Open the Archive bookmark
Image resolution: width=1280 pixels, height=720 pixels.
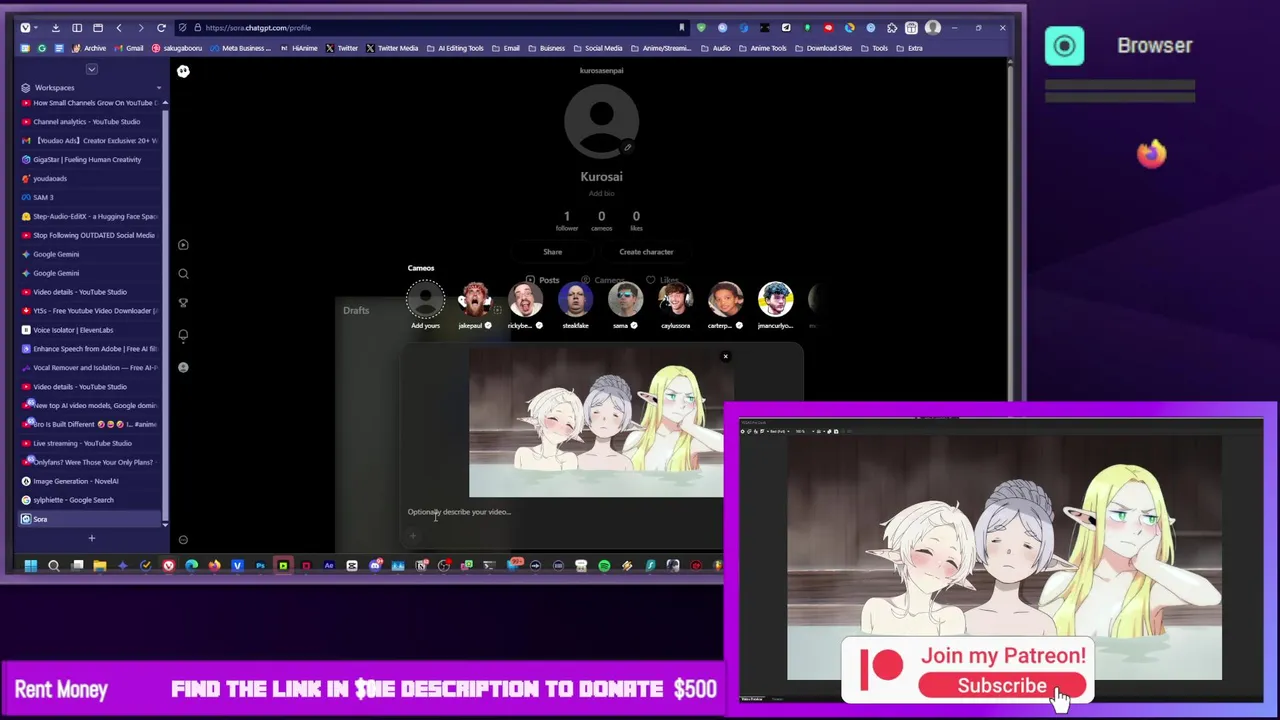[90, 48]
